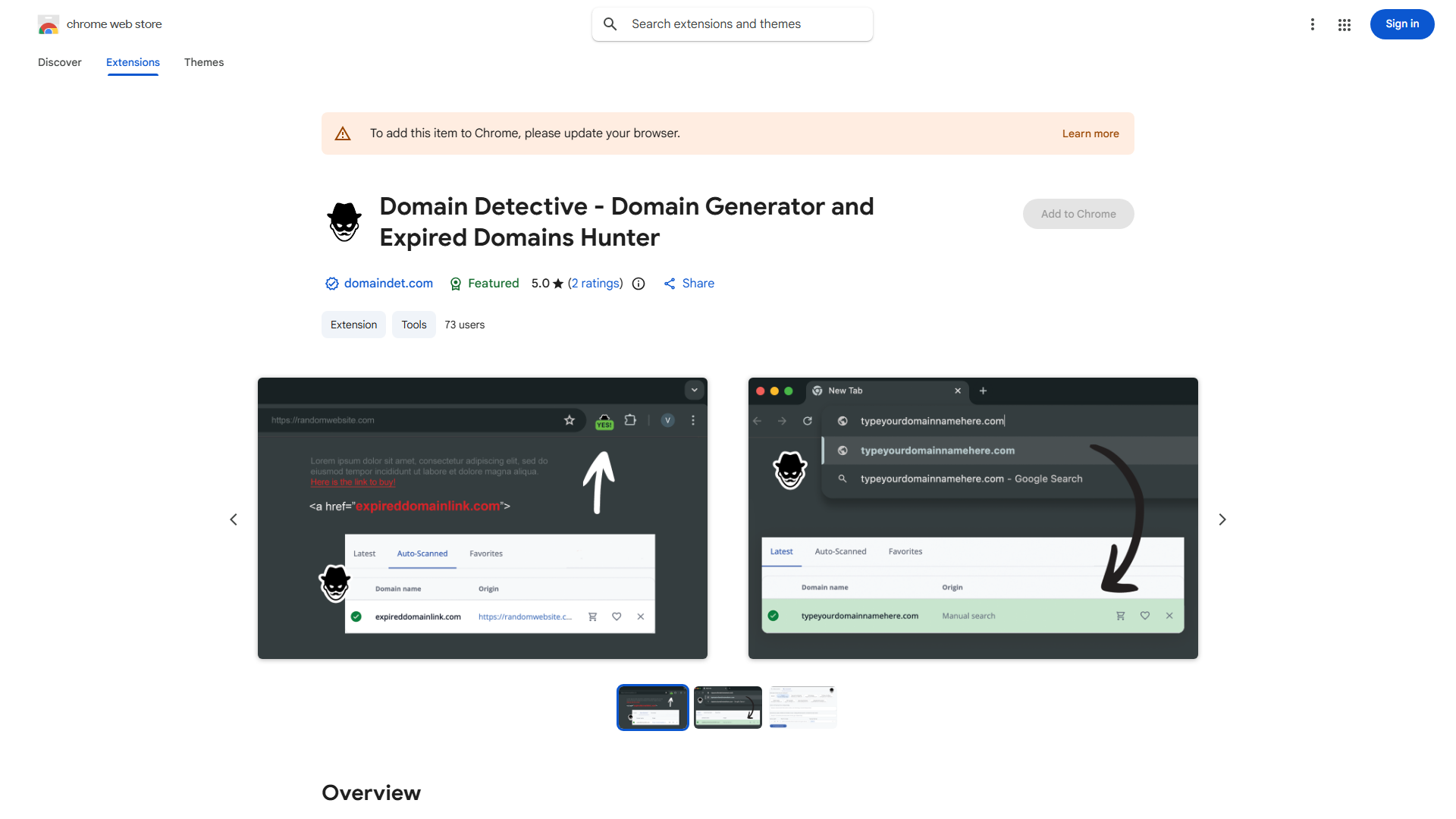
Task: Click the search magnifier icon
Action: [x=610, y=24]
